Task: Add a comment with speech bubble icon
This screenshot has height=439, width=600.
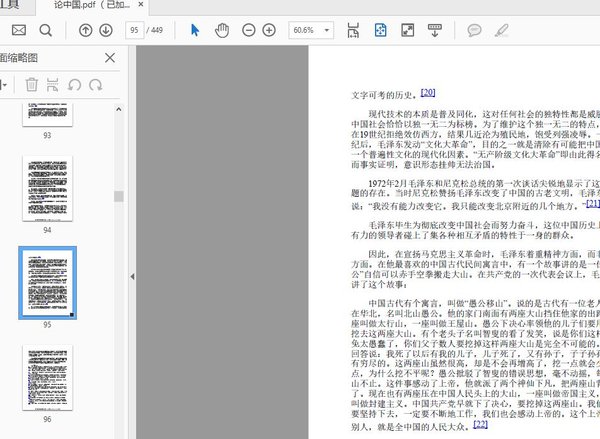Action: (x=475, y=30)
